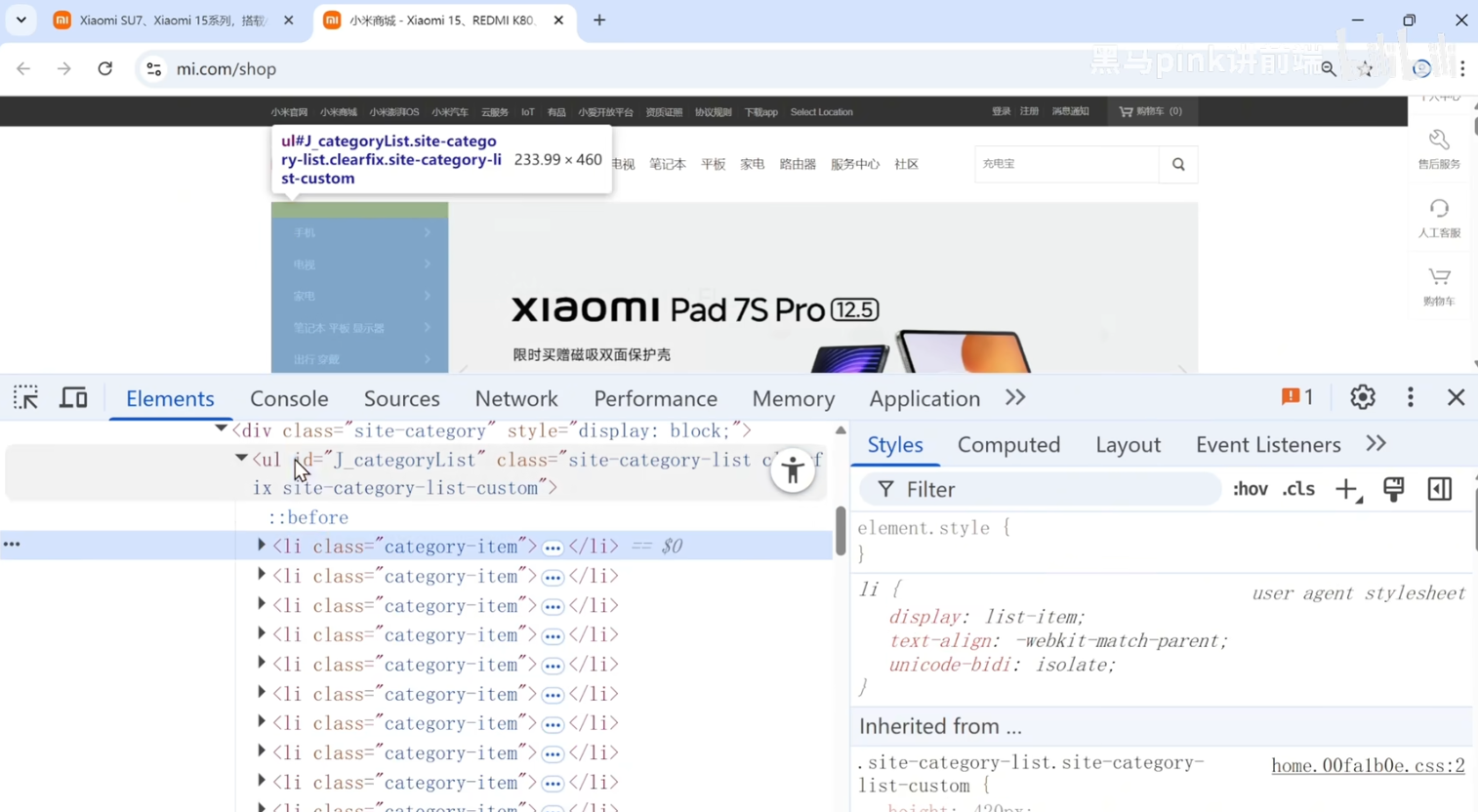Select the Computed sidebar tab
Screen dimensions: 1478x812
(1008, 445)
